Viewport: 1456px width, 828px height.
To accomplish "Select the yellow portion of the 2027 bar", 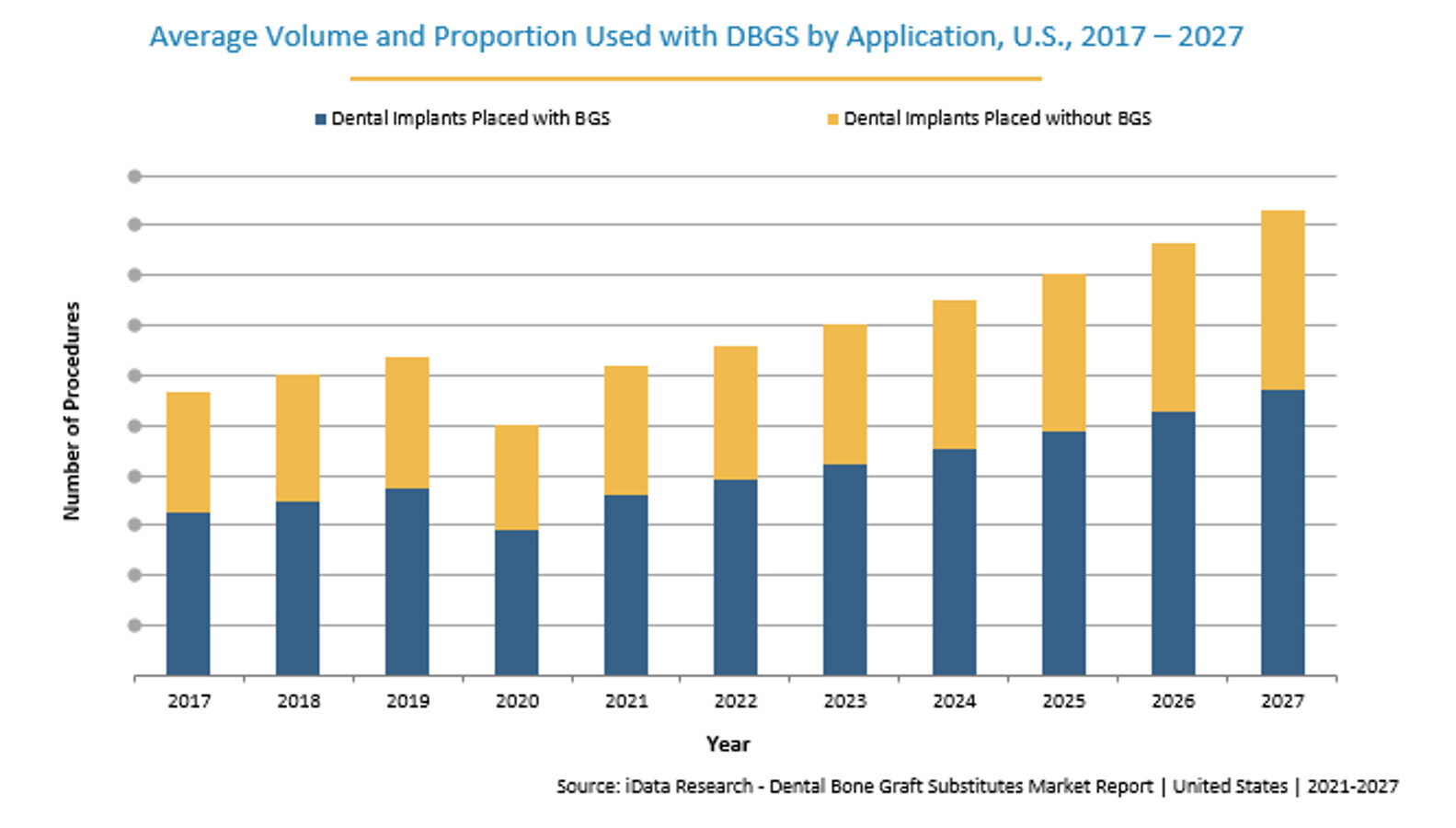I will [1282, 300].
